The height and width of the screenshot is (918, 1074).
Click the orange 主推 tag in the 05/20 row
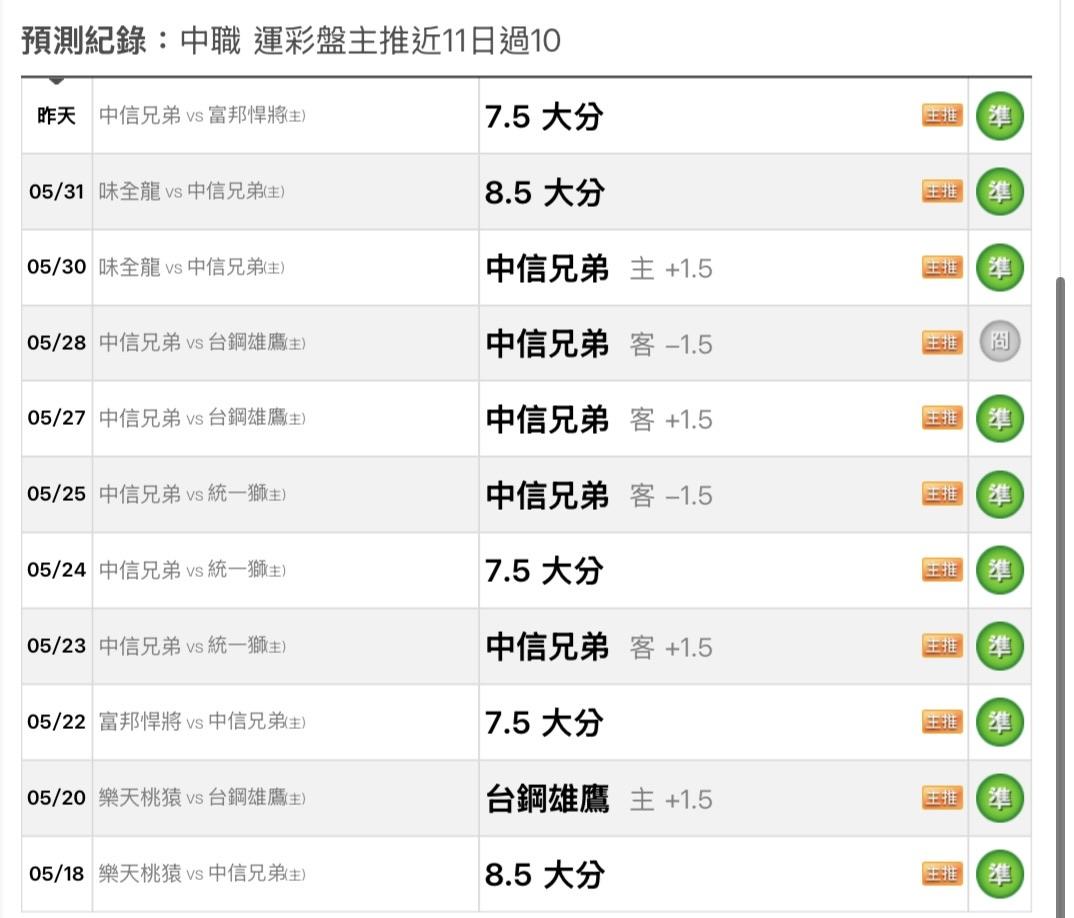point(942,798)
